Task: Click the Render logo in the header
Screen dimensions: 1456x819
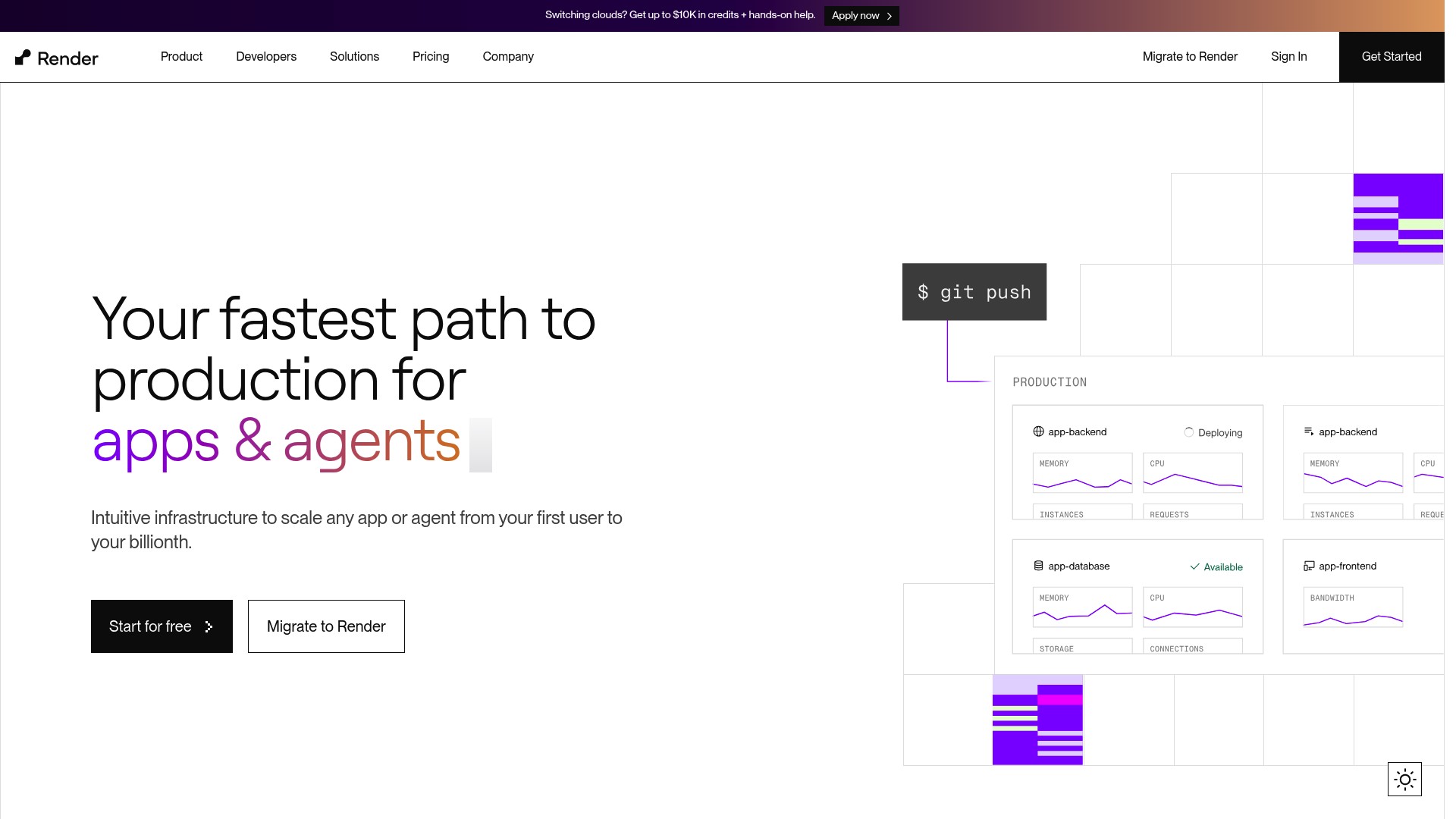Action: pos(57,58)
